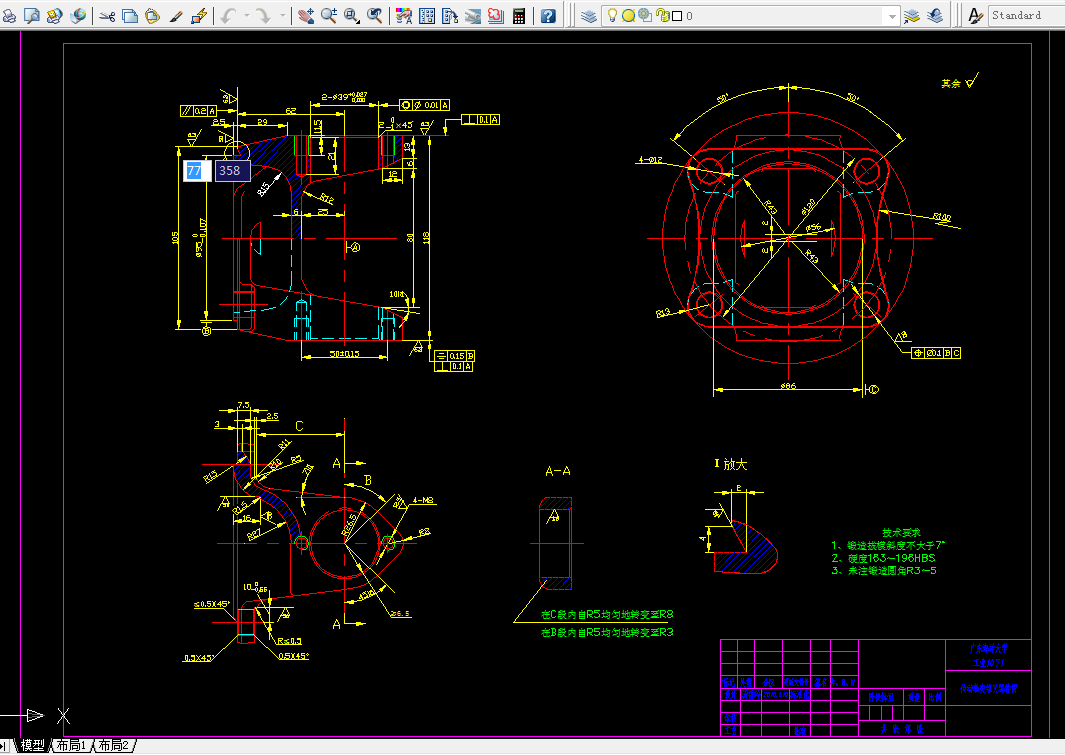Click the Redo arrow
The height and width of the screenshot is (755, 1065).
coord(264,16)
